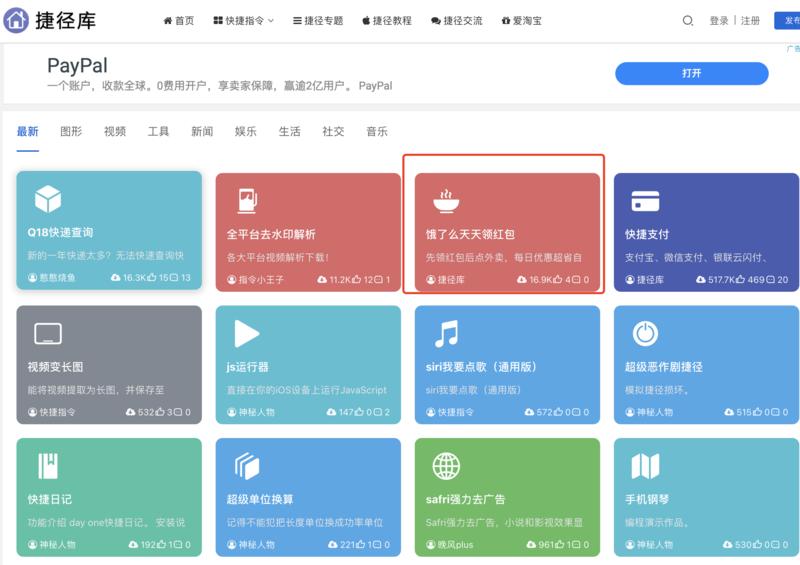Open 爱淘宝 in the navigation
Screen dimensions: 800x565
pos(521,21)
